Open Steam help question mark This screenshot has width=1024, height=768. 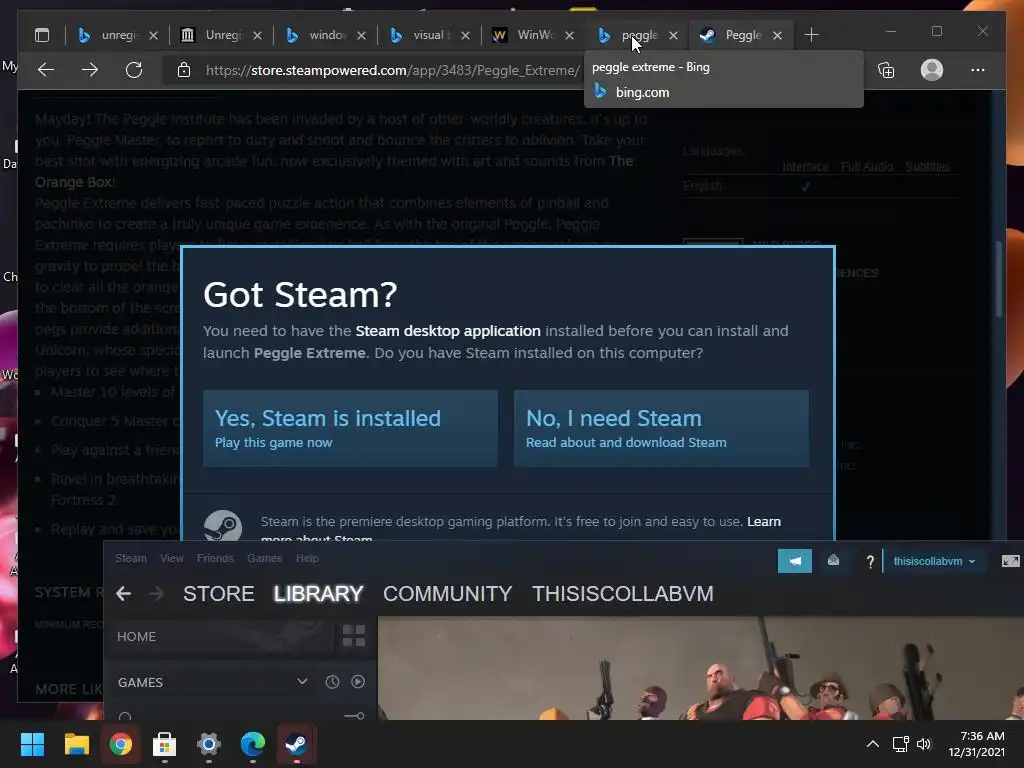pyautogui.click(x=870, y=562)
